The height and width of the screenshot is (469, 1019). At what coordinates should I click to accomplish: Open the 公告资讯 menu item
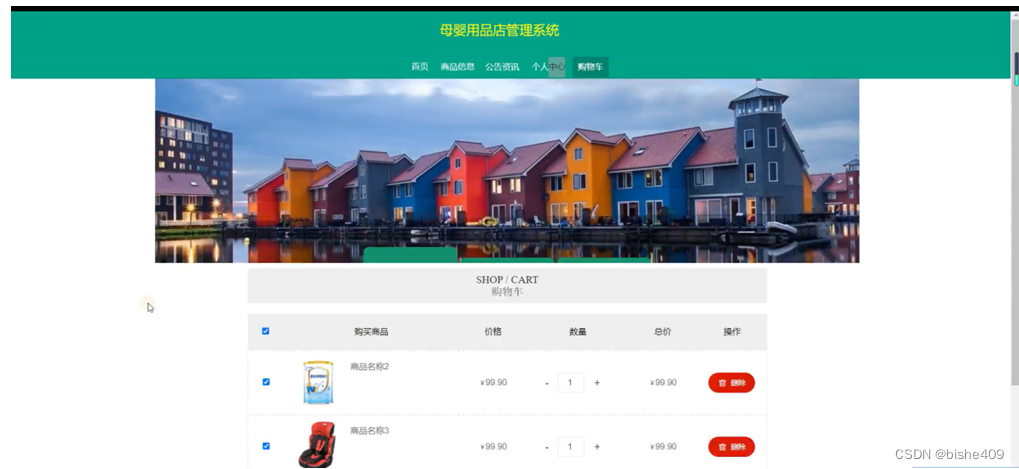tap(502, 67)
